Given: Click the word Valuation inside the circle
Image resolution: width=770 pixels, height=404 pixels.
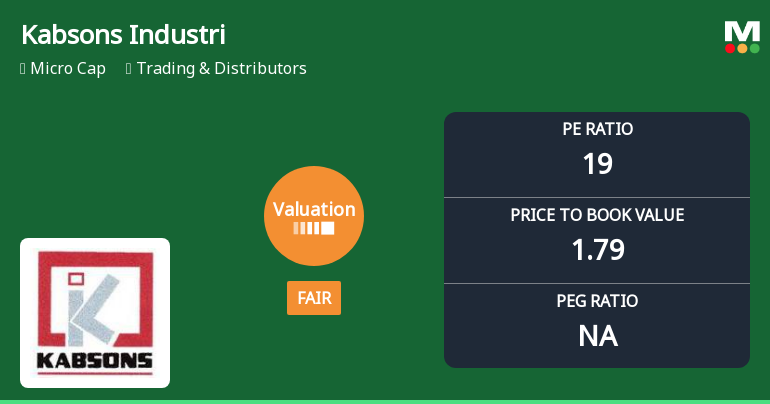Looking at the screenshot, I should 314,210.
